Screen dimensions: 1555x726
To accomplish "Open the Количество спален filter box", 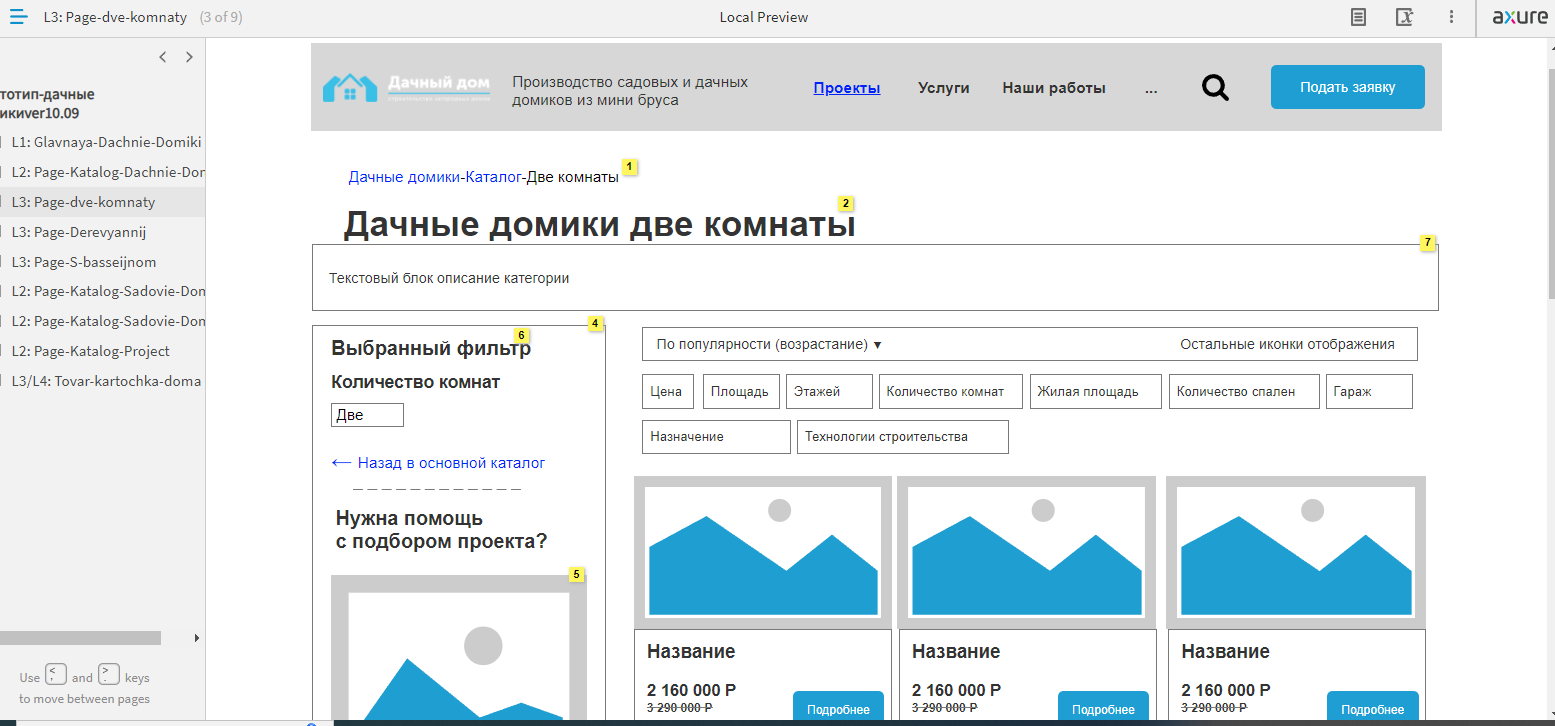I will pos(1244,392).
